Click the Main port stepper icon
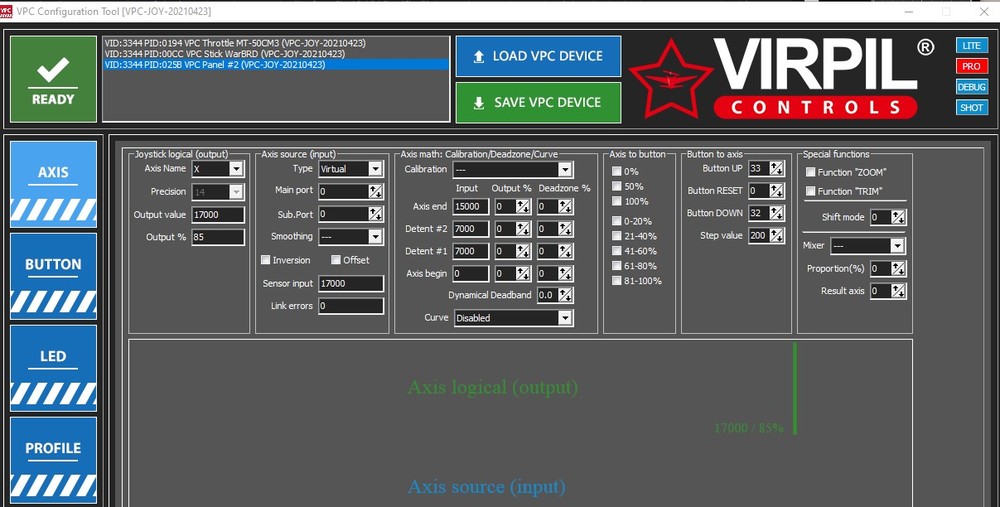Screen dimensions: 1000x507 tap(375, 191)
